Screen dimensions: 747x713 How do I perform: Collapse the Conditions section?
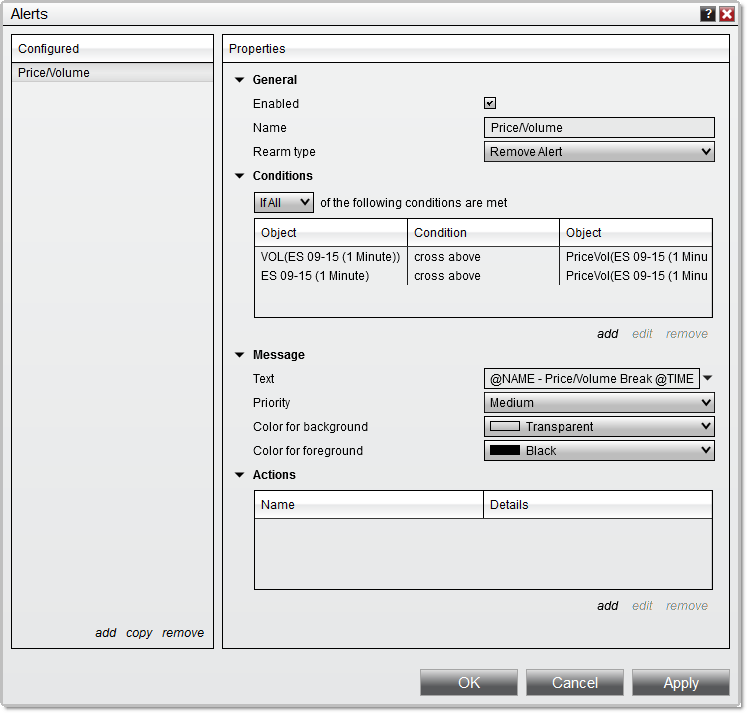click(240, 176)
